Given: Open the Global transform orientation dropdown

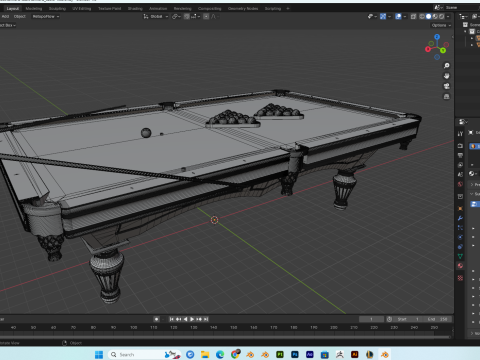Looking at the screenshot, I should (156, 16).
